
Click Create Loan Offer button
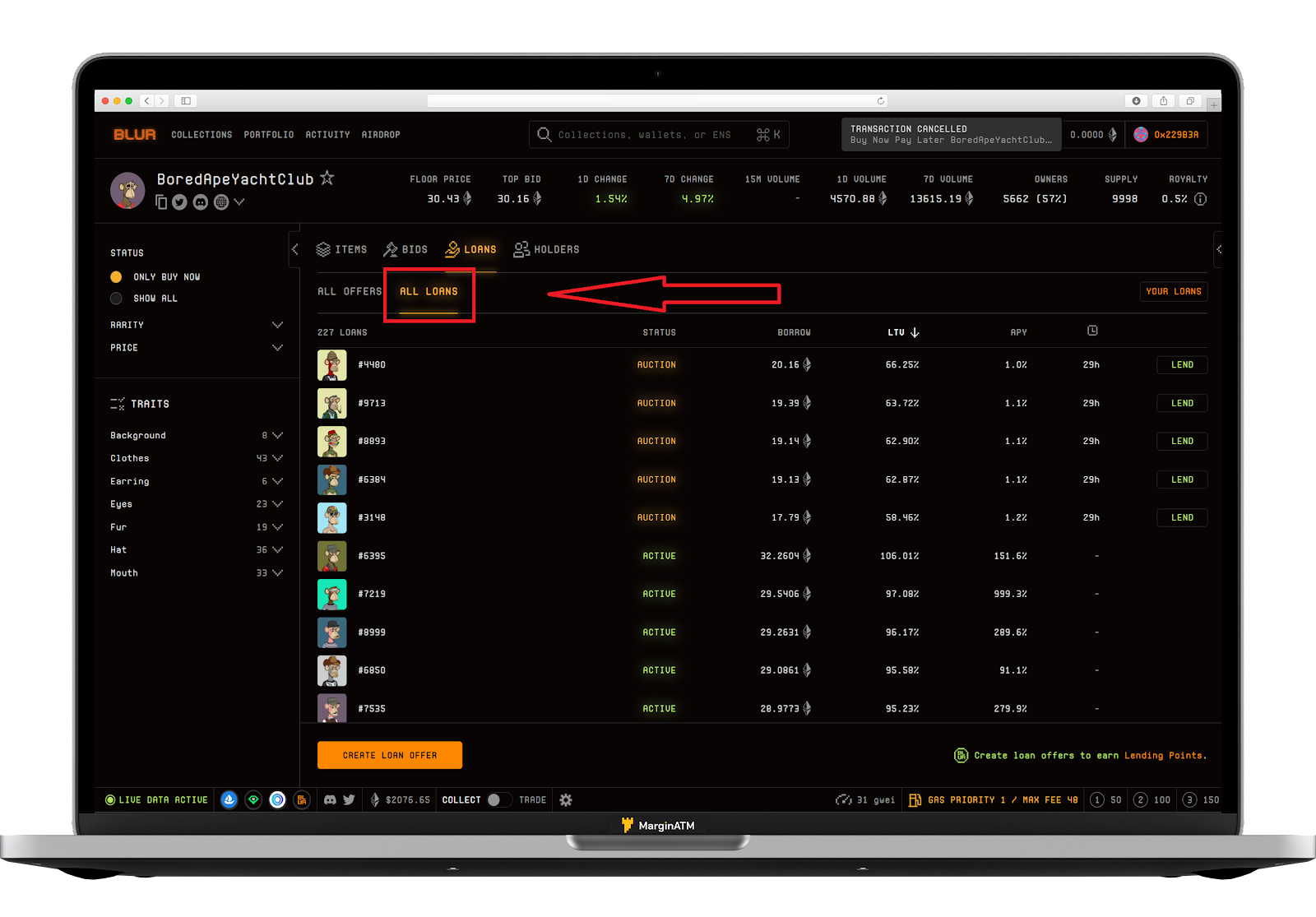[390, 755]
